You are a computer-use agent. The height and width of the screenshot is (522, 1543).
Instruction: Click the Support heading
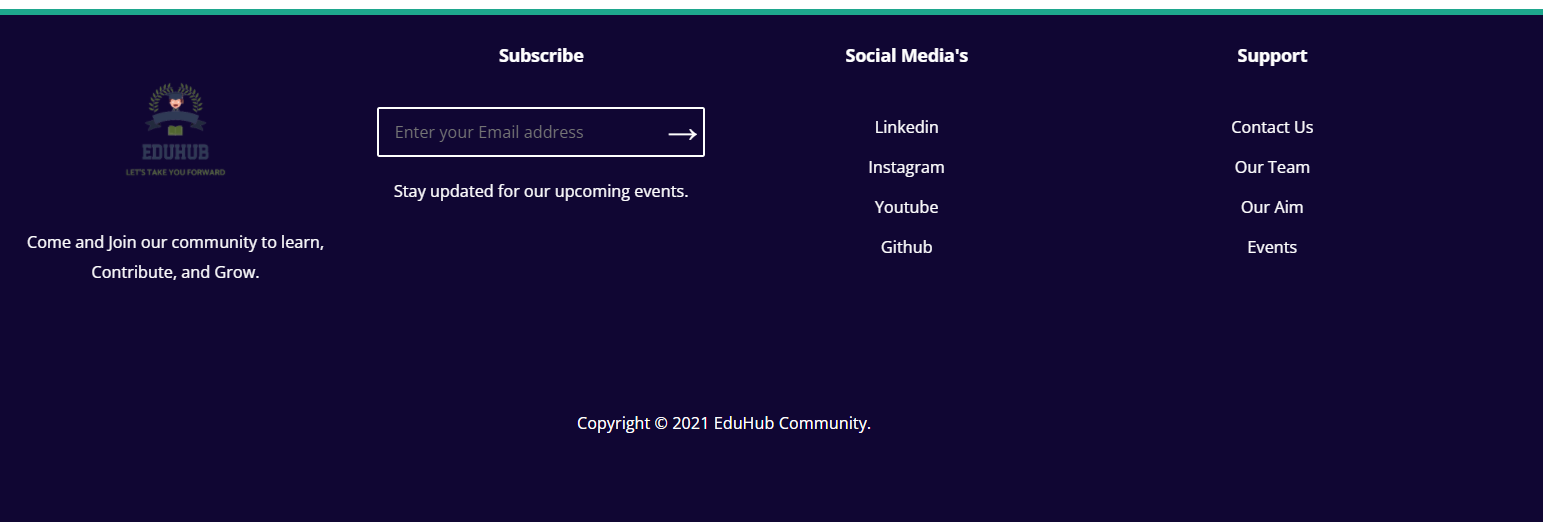1272,56
